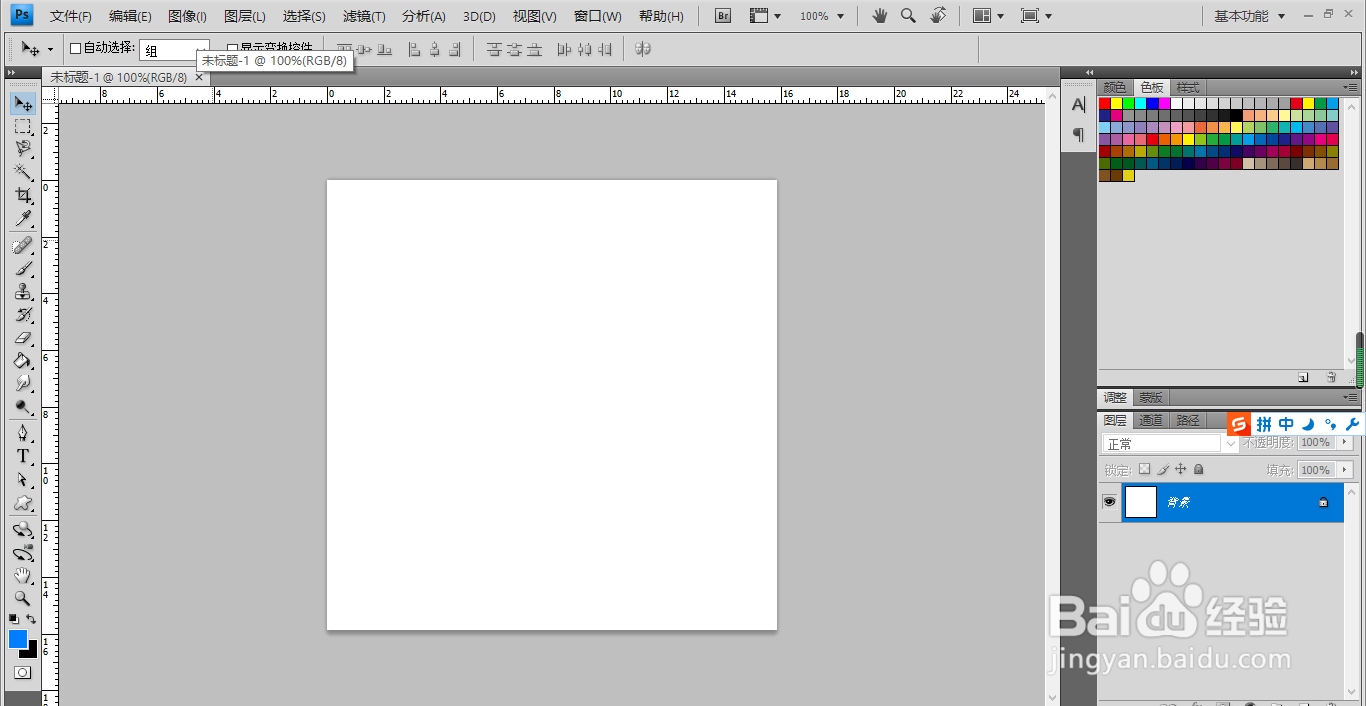This screenshot has height=706, width=1366.
Task: Toggle Quick Mask mode
Action: click(23, 673)
